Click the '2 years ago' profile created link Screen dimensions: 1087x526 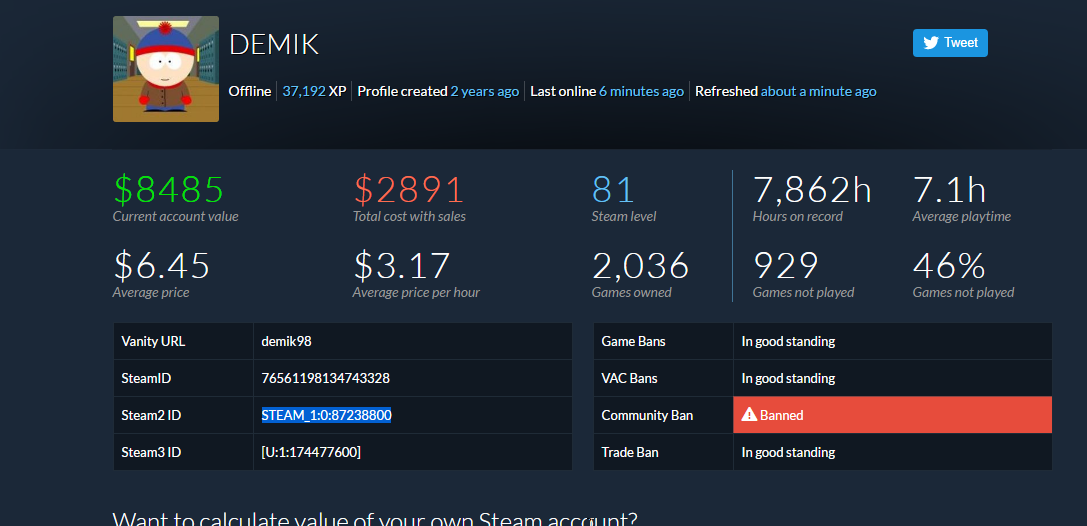[x=485, y=91]
